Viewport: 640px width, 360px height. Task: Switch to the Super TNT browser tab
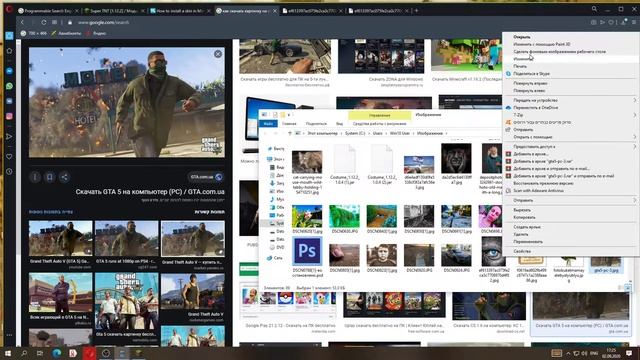pos(115,11)
